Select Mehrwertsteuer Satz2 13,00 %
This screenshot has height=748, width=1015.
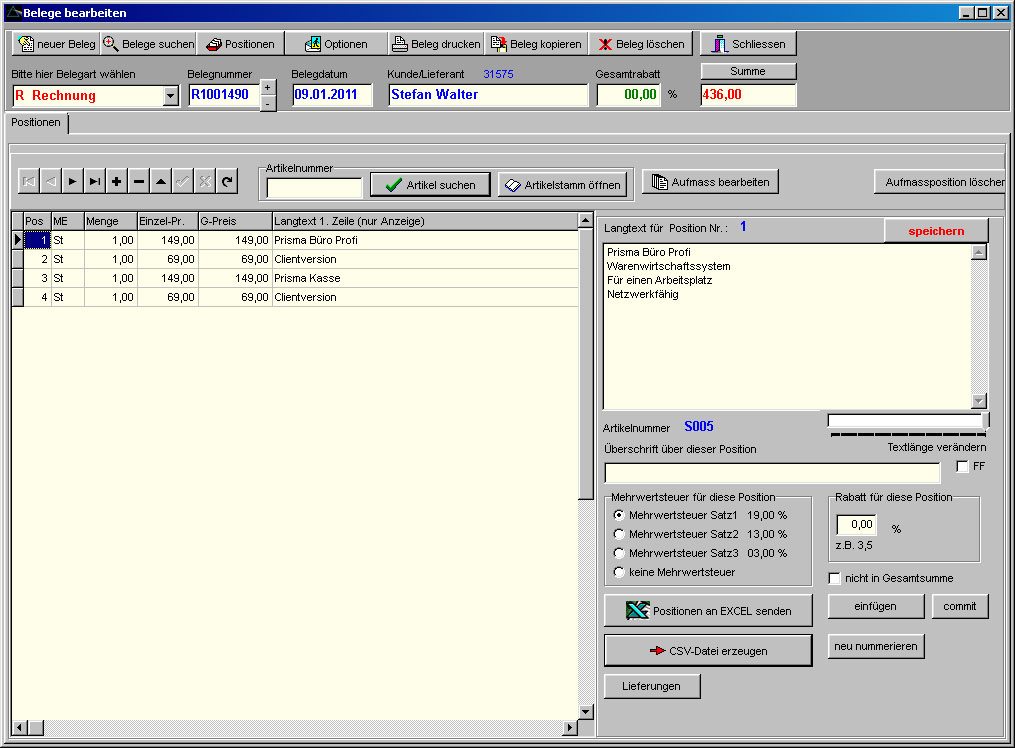[x=619, y=534]
